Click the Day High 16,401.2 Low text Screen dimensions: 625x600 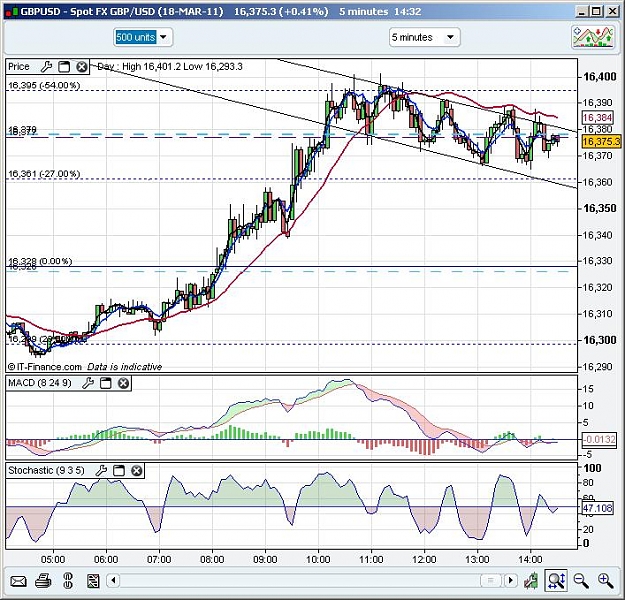170,67
